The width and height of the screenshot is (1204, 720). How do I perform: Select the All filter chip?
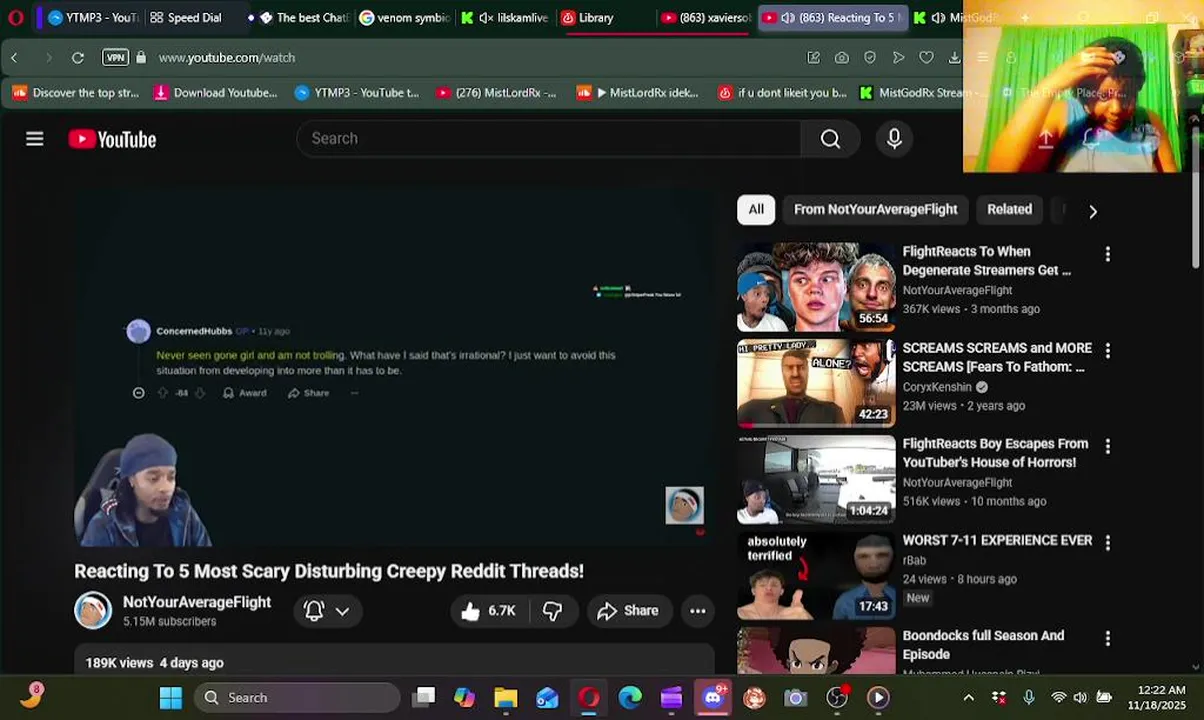tap(756, 209)
